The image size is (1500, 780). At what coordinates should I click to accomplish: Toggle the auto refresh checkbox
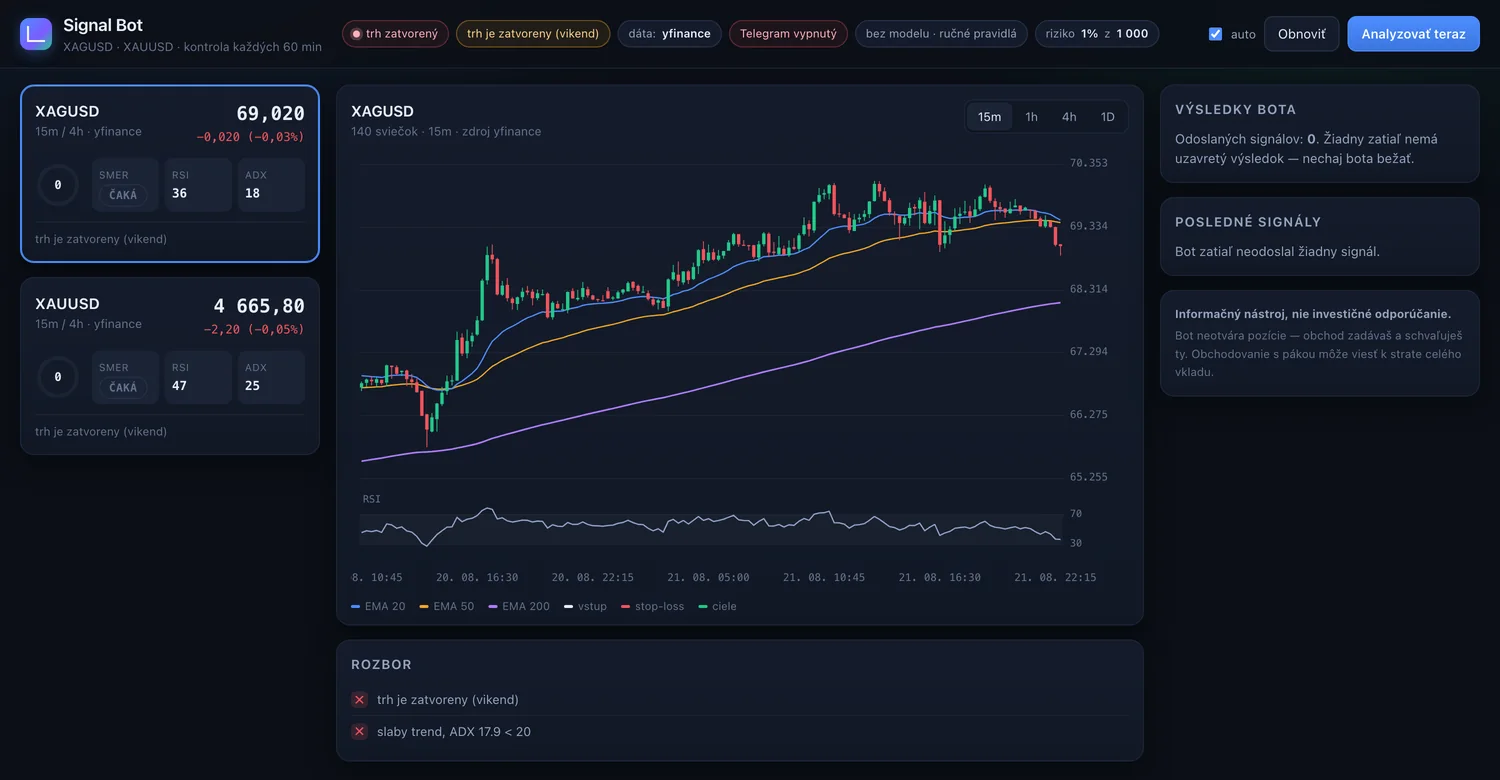pos(1215,34)
